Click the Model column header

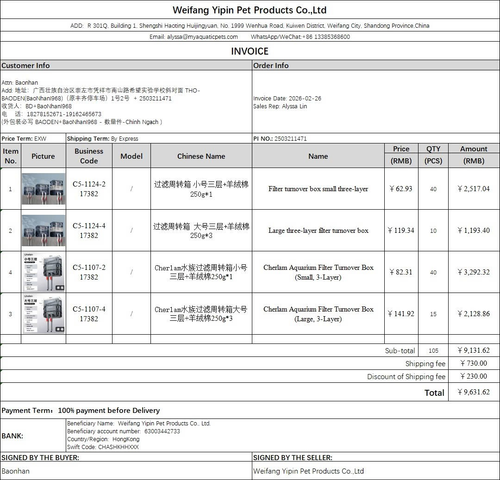tap(131, 156)
